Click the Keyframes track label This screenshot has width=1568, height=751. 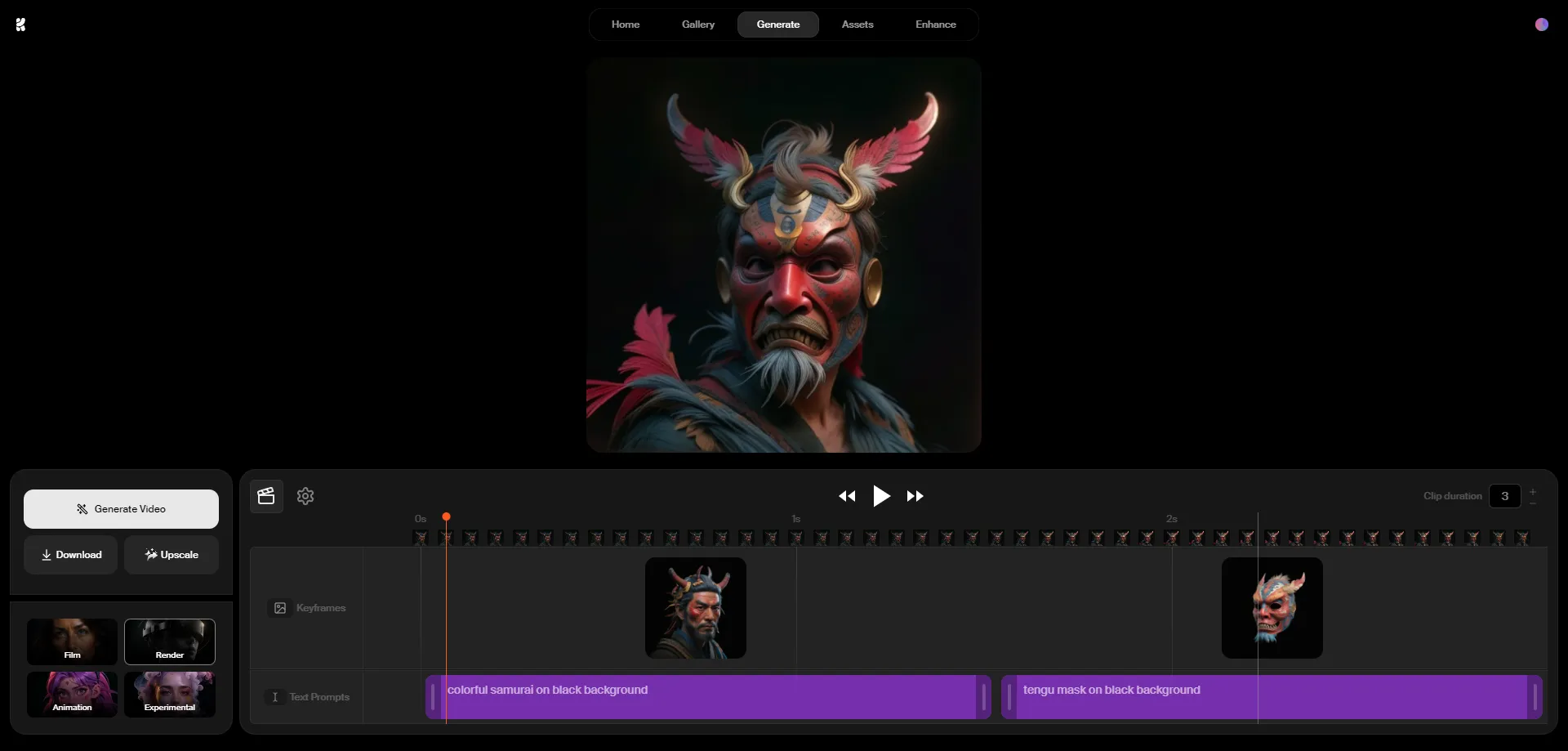pyautogui.click(x=321, y=608)
